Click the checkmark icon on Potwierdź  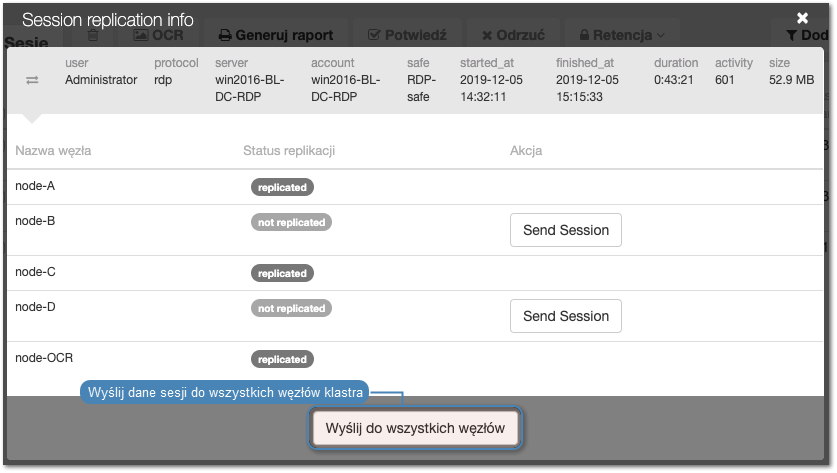[374, 35]
